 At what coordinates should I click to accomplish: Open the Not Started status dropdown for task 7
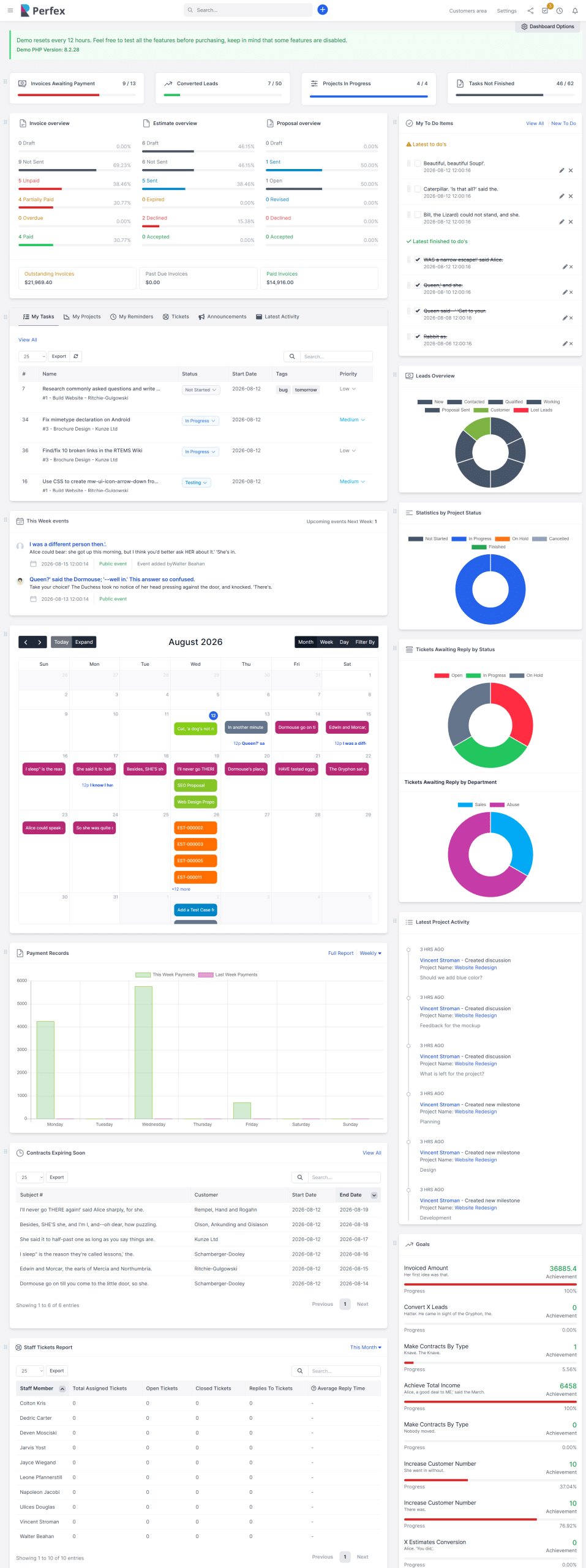(201, 390)
